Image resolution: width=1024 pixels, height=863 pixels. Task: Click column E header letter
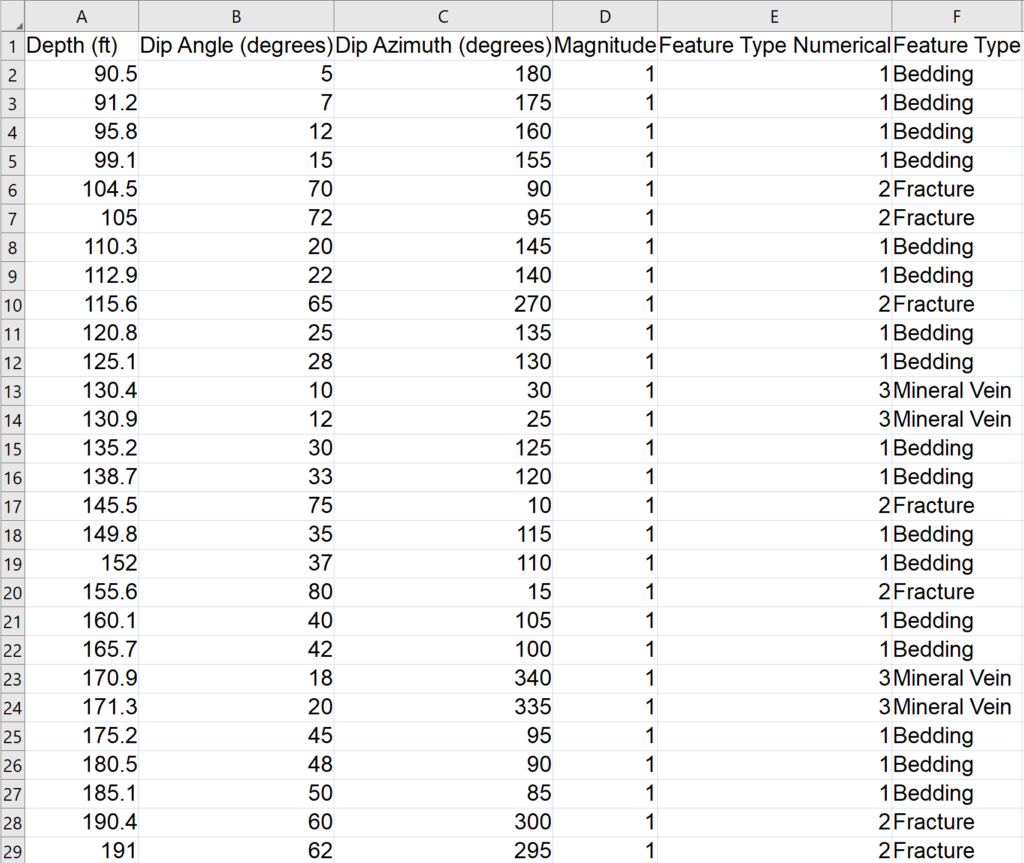(774, 15)
